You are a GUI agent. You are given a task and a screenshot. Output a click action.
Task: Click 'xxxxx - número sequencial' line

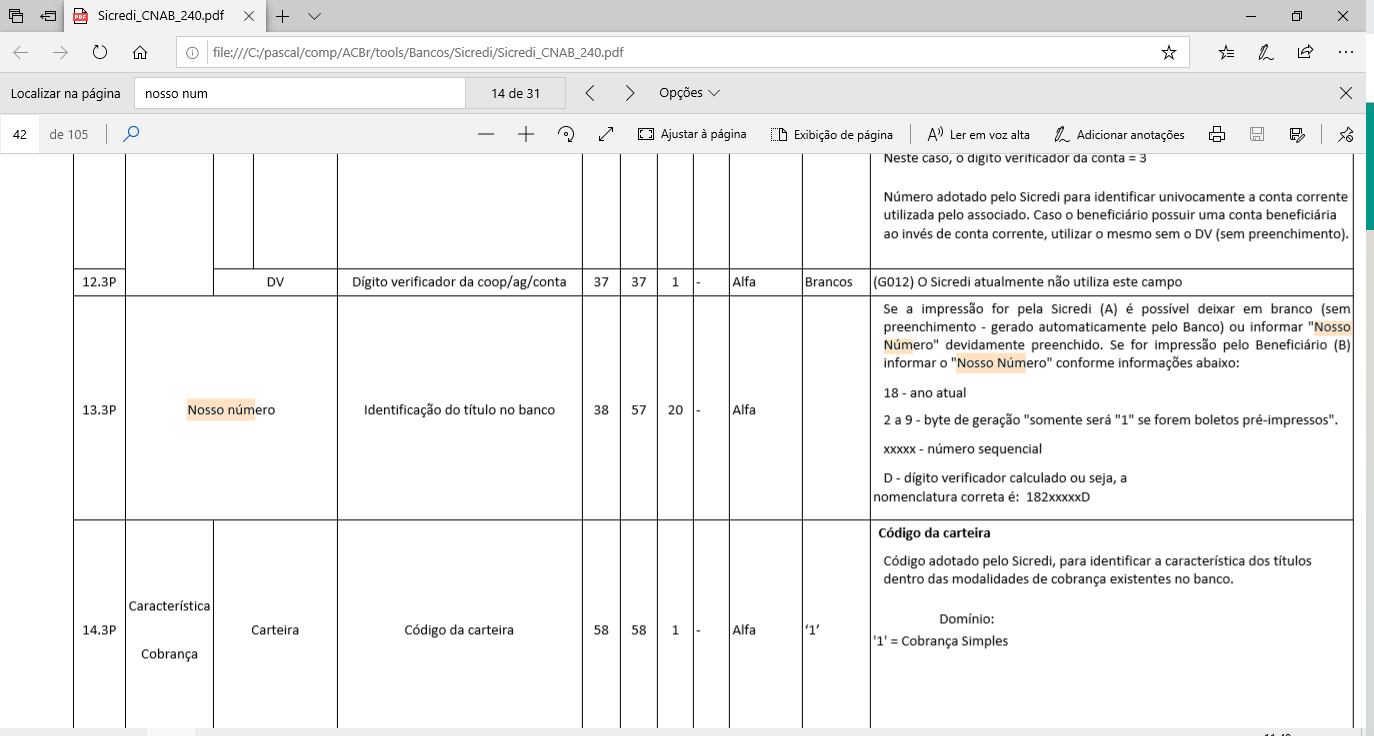click(x=963, y=449)
